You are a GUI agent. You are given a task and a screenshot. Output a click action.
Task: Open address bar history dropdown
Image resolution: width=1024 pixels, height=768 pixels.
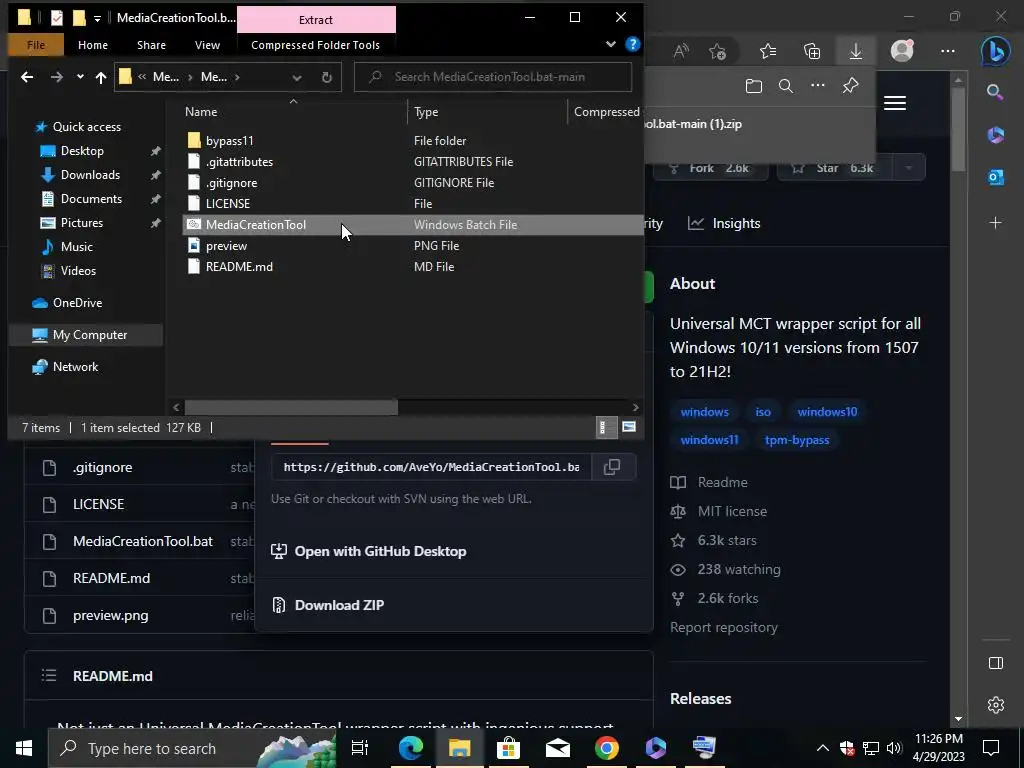pos(296,77)
